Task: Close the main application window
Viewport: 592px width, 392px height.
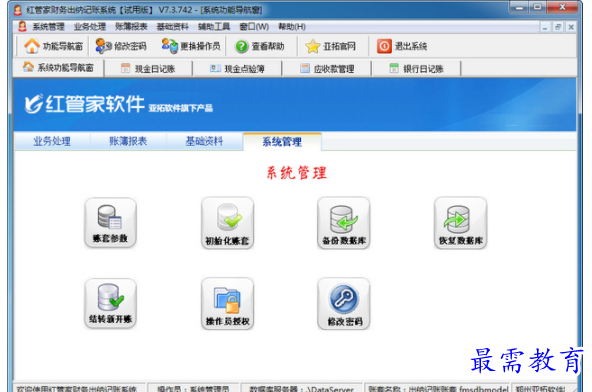Action: (x=563, y=8)
